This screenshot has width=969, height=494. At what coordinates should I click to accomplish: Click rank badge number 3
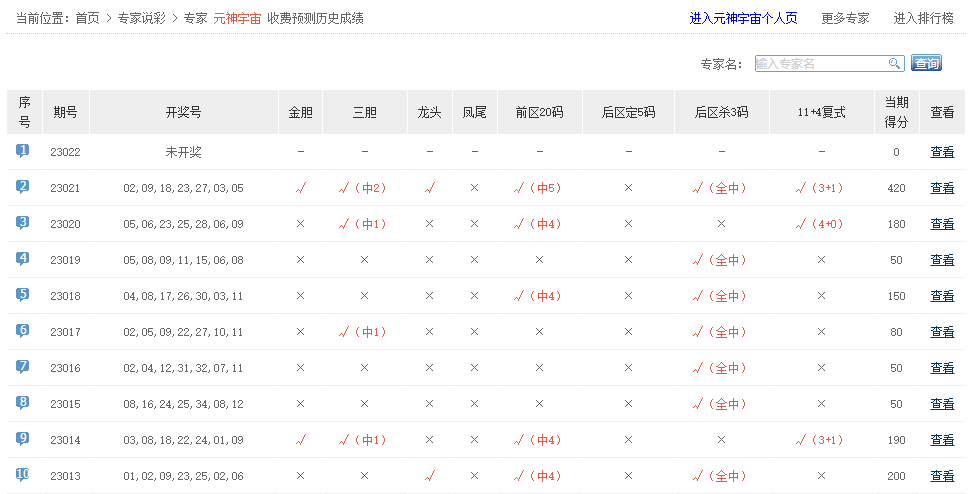coord(23,223)
